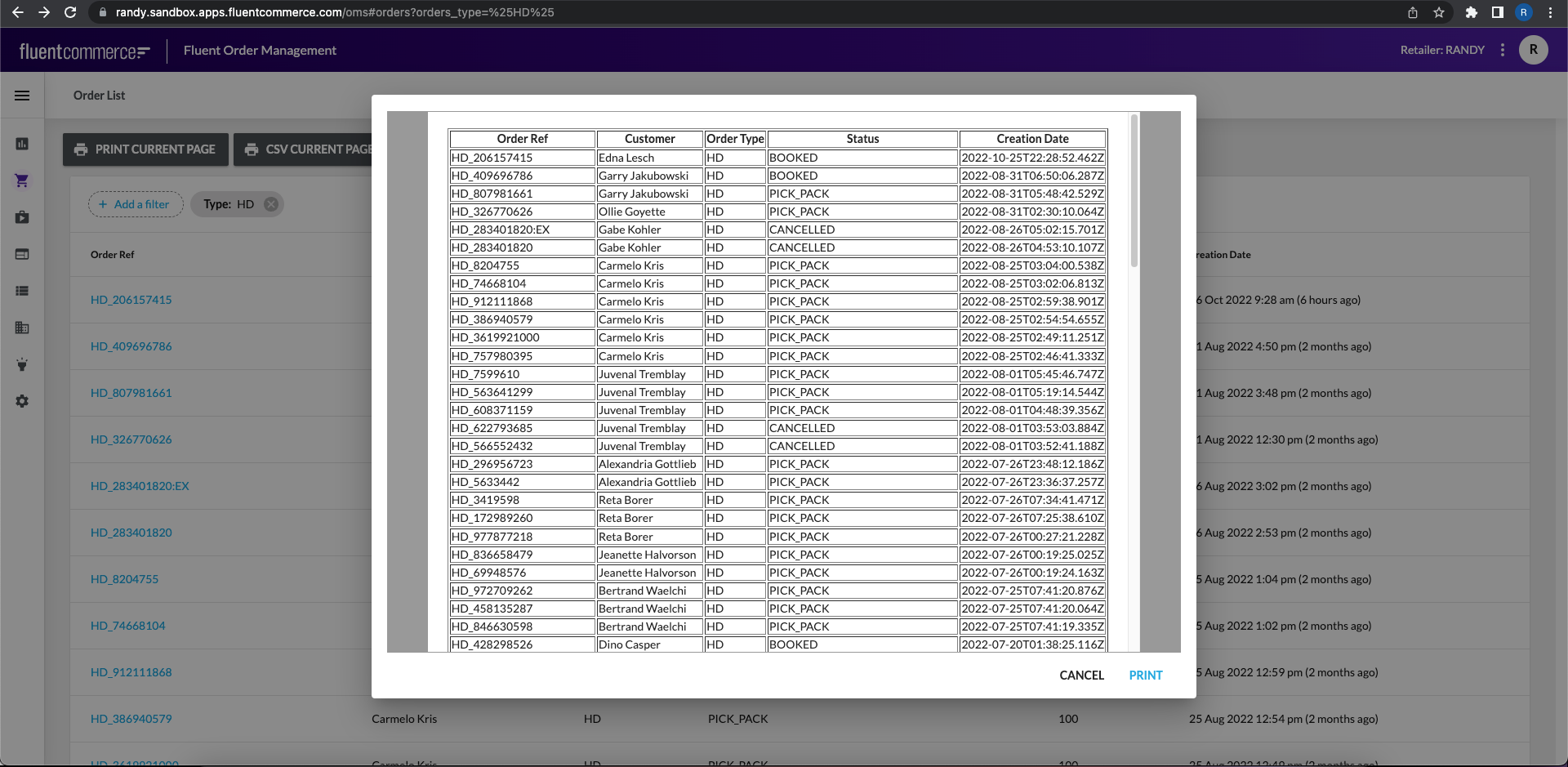Remove the Type: HD filter chip
This screenshot has width=1568, height=767.
click(x=271, y=204)
